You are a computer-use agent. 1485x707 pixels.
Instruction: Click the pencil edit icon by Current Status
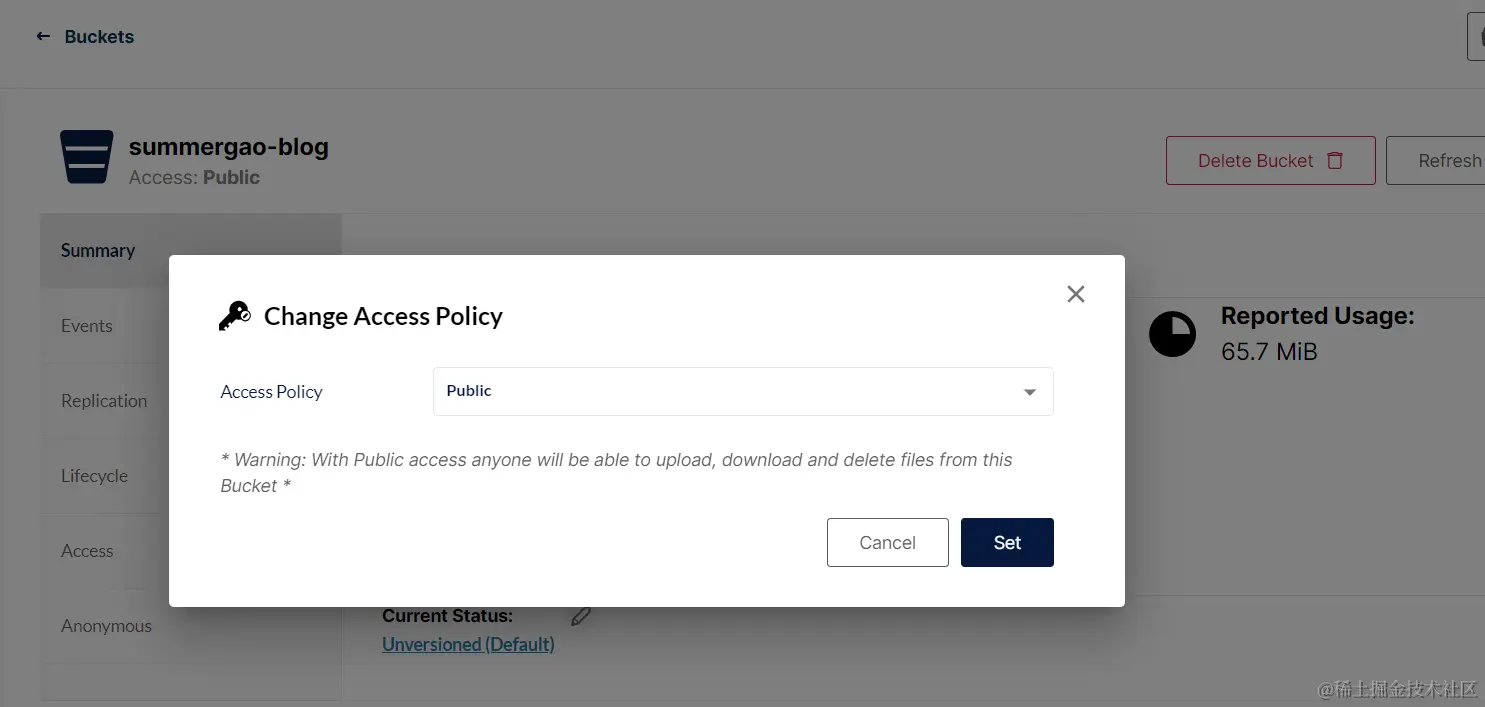pos(580,616)
